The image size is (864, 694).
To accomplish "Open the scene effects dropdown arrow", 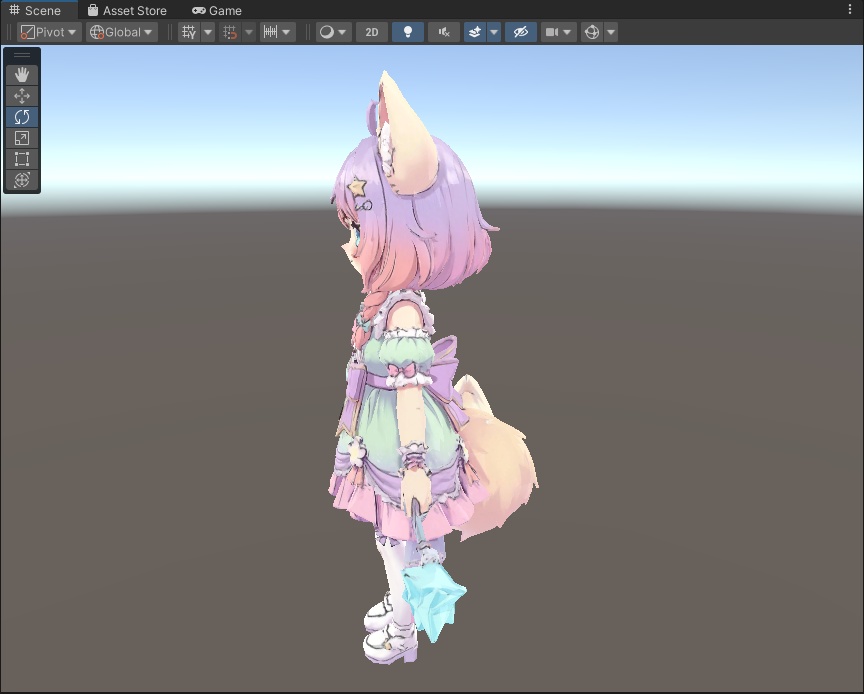I will coord(494,32).
